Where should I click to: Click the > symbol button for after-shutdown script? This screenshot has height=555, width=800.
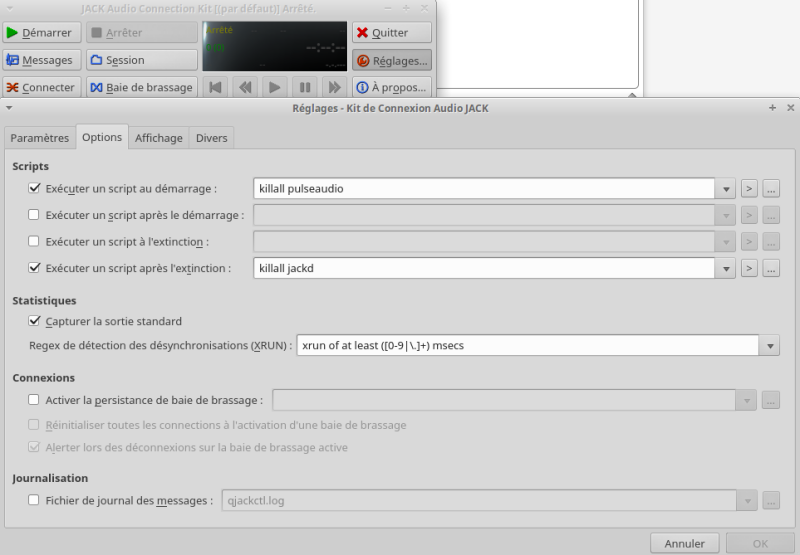coord(749,268)
